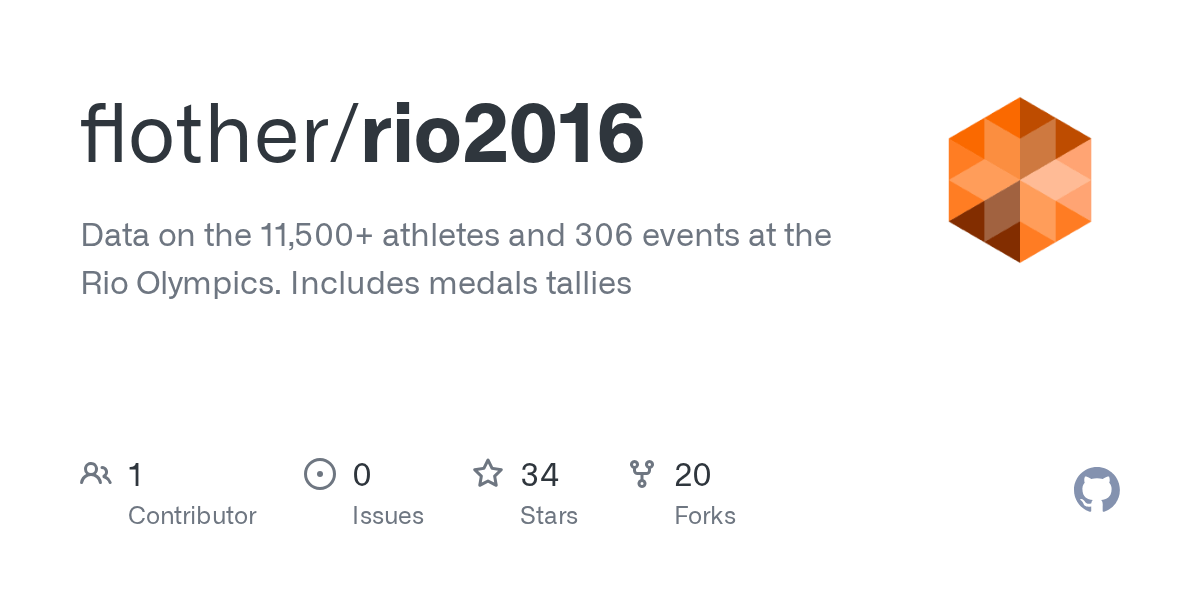Click the contributor count number 1

(135, 474)
